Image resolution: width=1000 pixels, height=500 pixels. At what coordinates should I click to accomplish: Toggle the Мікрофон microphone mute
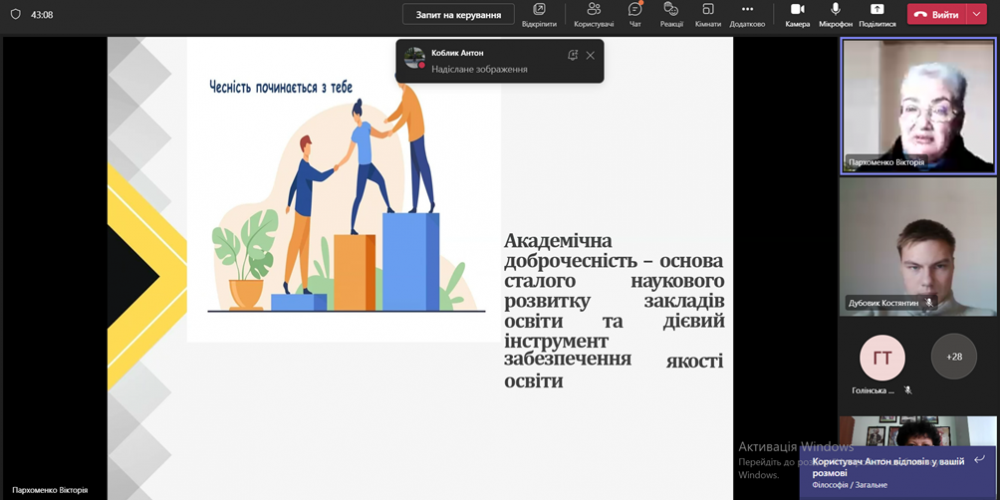(x=835, y=14)
